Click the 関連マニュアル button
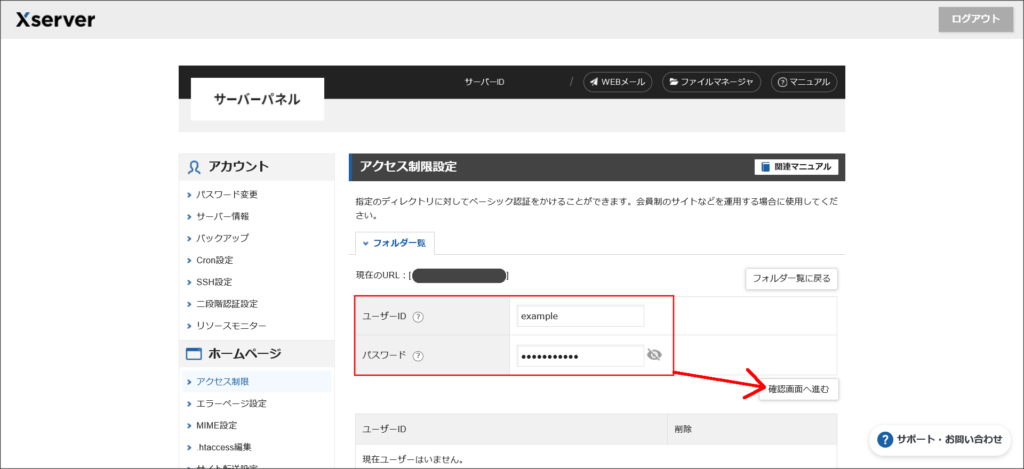Image resolution: width=1024 pixels, height=469 pixels. point(796,167)
